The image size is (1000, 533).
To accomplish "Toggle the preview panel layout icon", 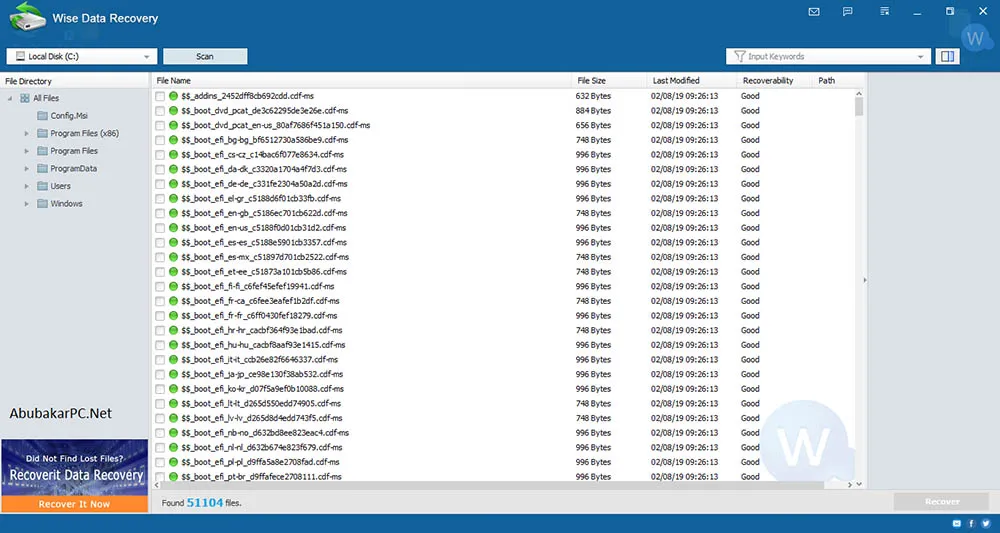I will (948, 56).
